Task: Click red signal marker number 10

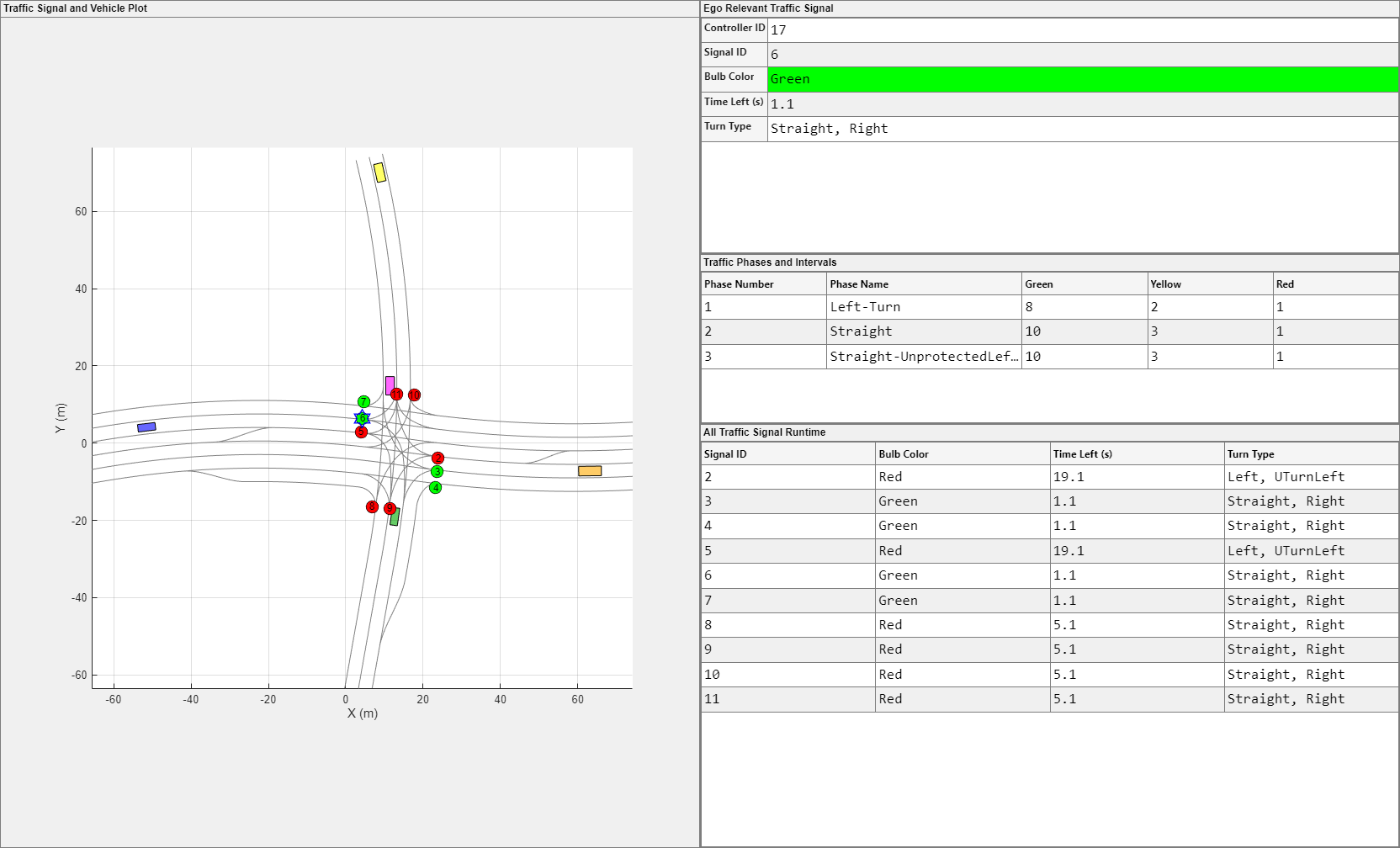Action: (x=414, y=395)
